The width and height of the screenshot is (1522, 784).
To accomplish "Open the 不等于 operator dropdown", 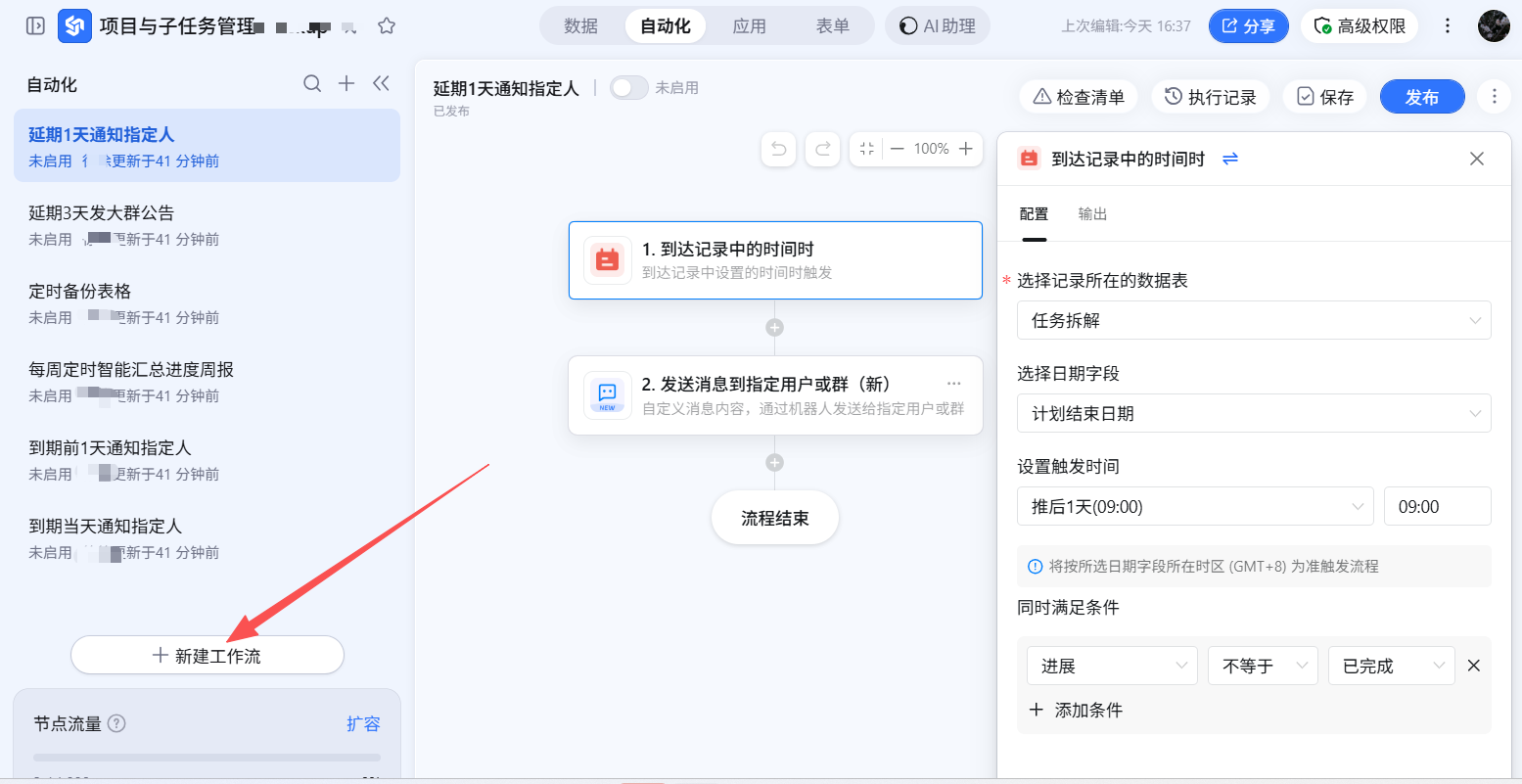I will coord(1263,666).
